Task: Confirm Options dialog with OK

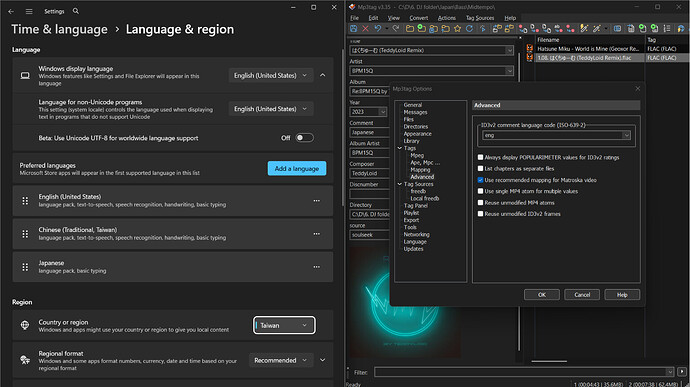Action: pyautogui.click(x=542, y=295)
